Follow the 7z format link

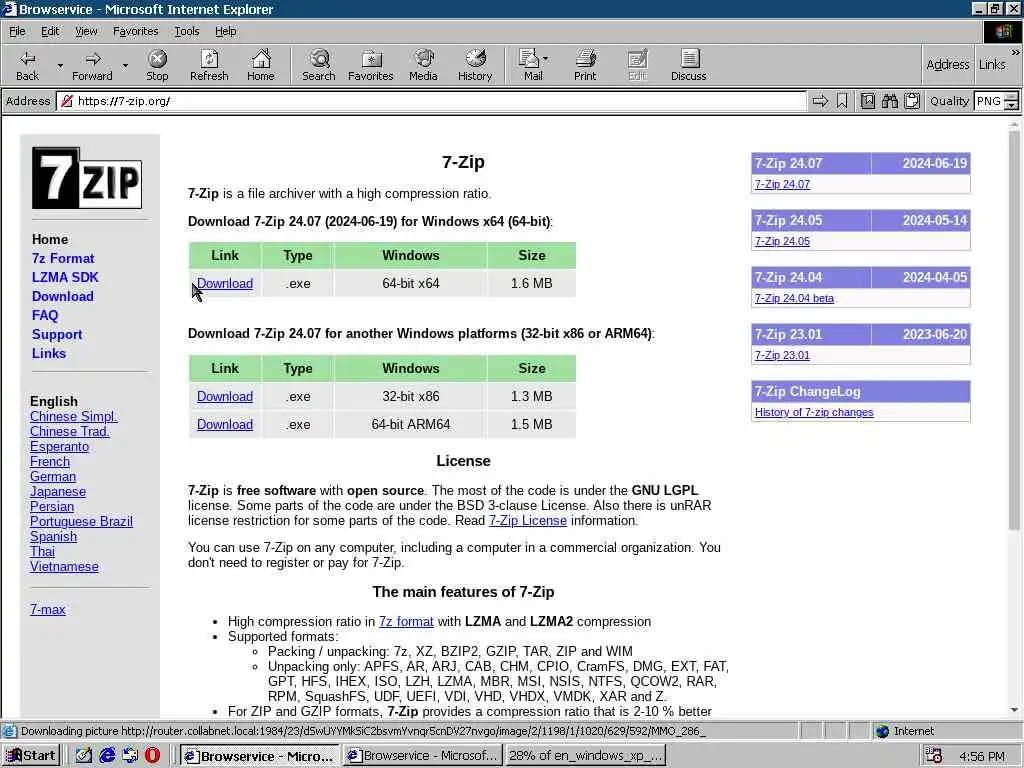pyautogui.click(x=406, y=622)
